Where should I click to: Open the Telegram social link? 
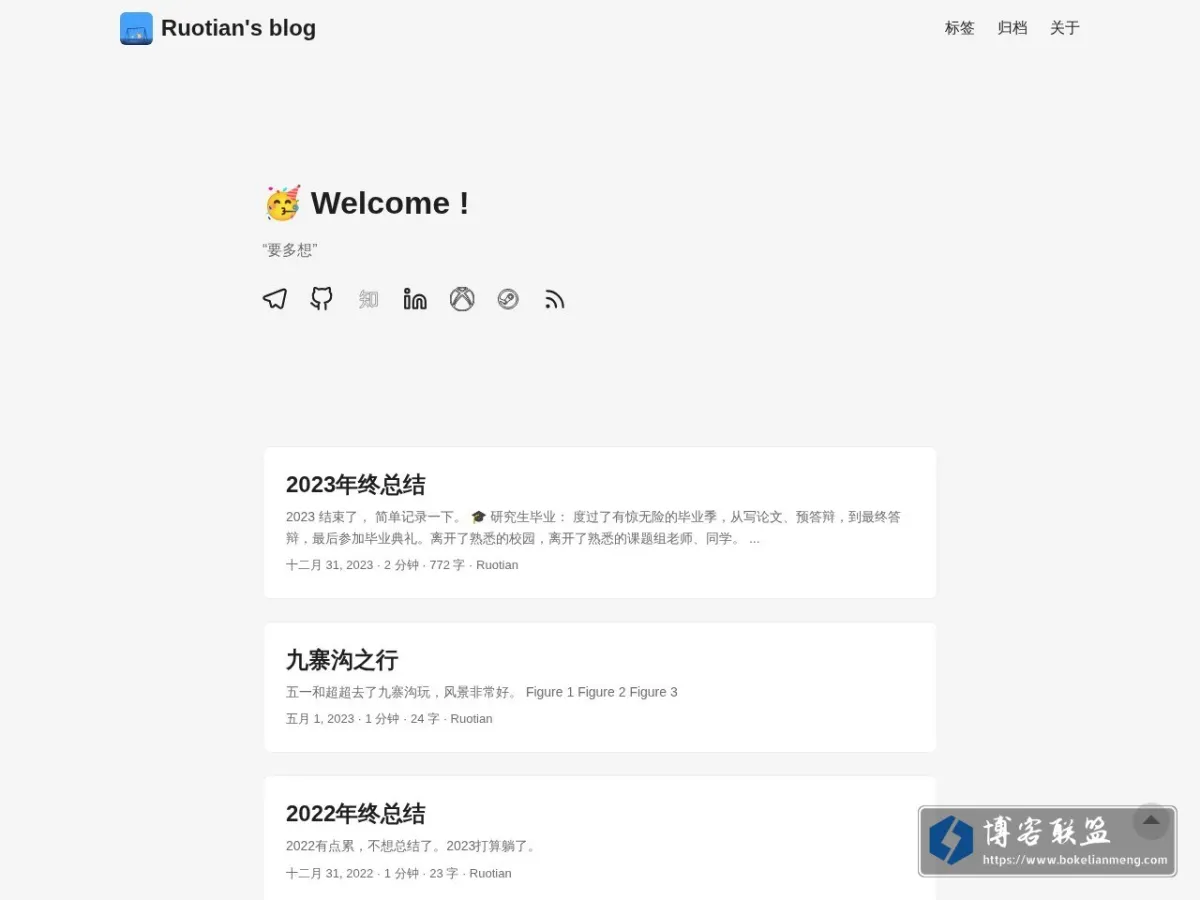275,299
